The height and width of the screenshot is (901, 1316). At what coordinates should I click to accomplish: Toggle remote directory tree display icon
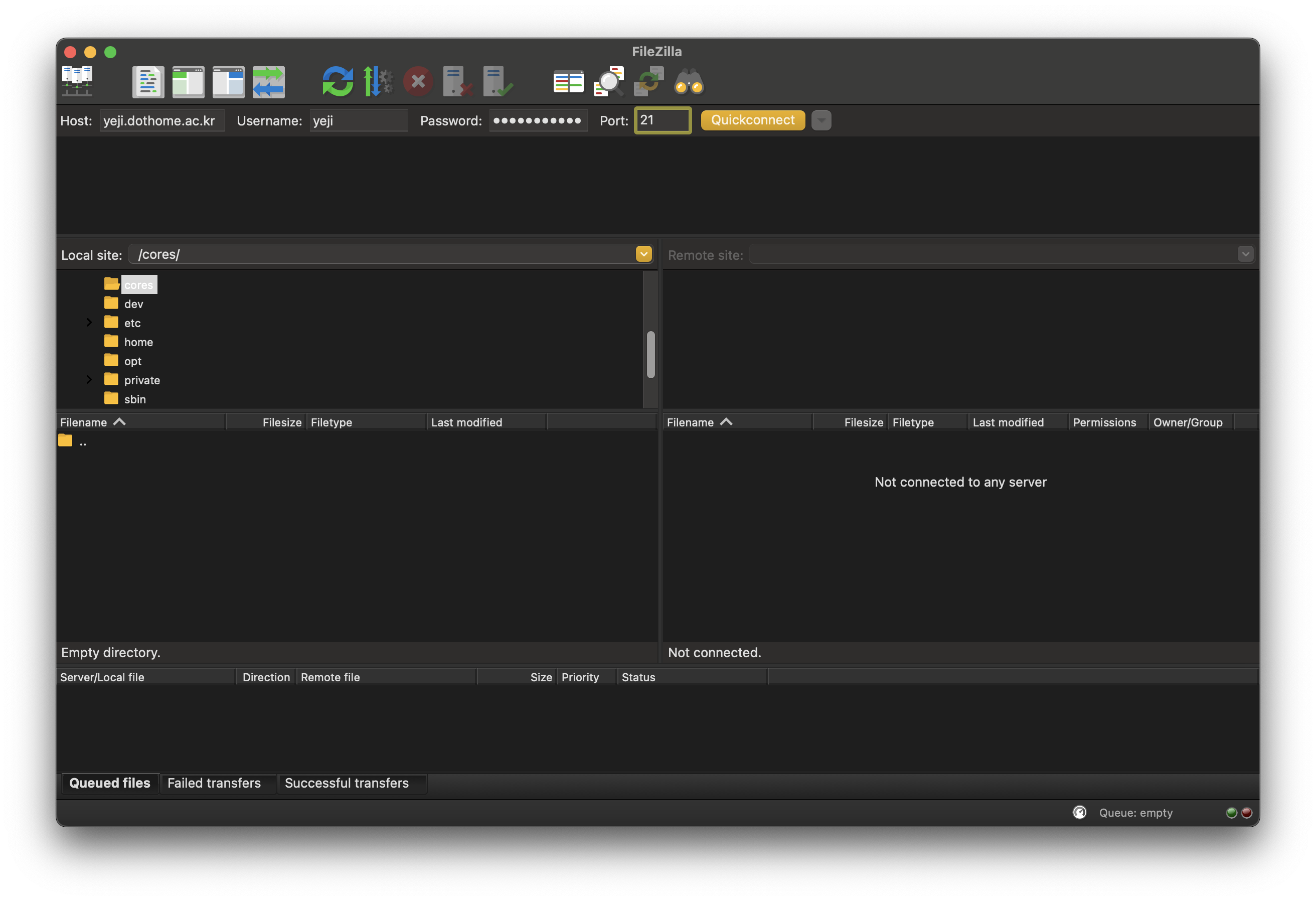(228, 82)
